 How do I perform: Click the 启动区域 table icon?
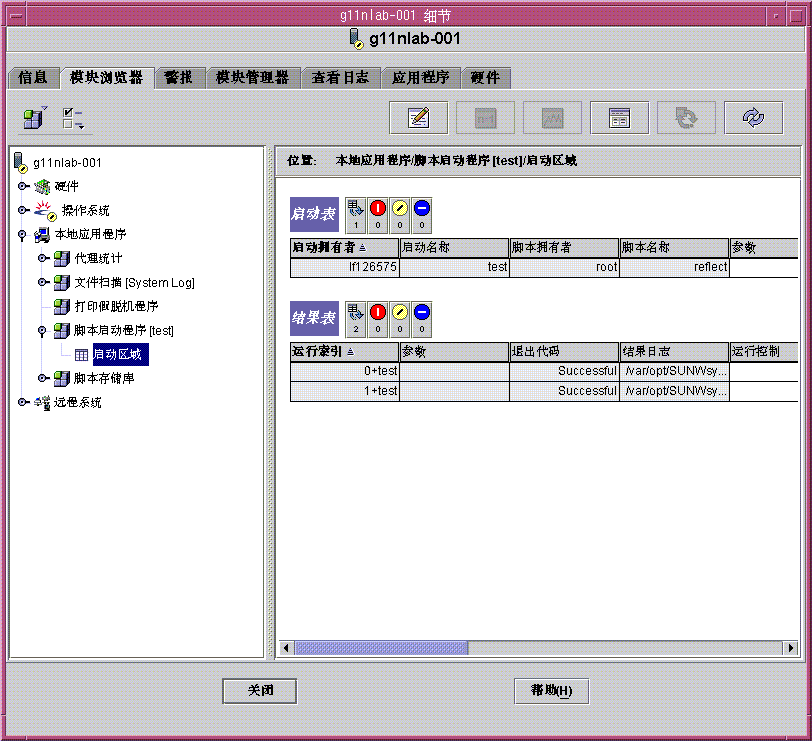coord(81,355)
